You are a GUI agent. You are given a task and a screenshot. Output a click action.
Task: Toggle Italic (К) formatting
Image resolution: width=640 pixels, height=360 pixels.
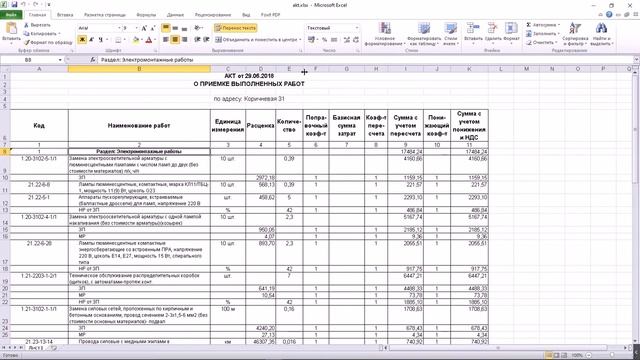91,40
